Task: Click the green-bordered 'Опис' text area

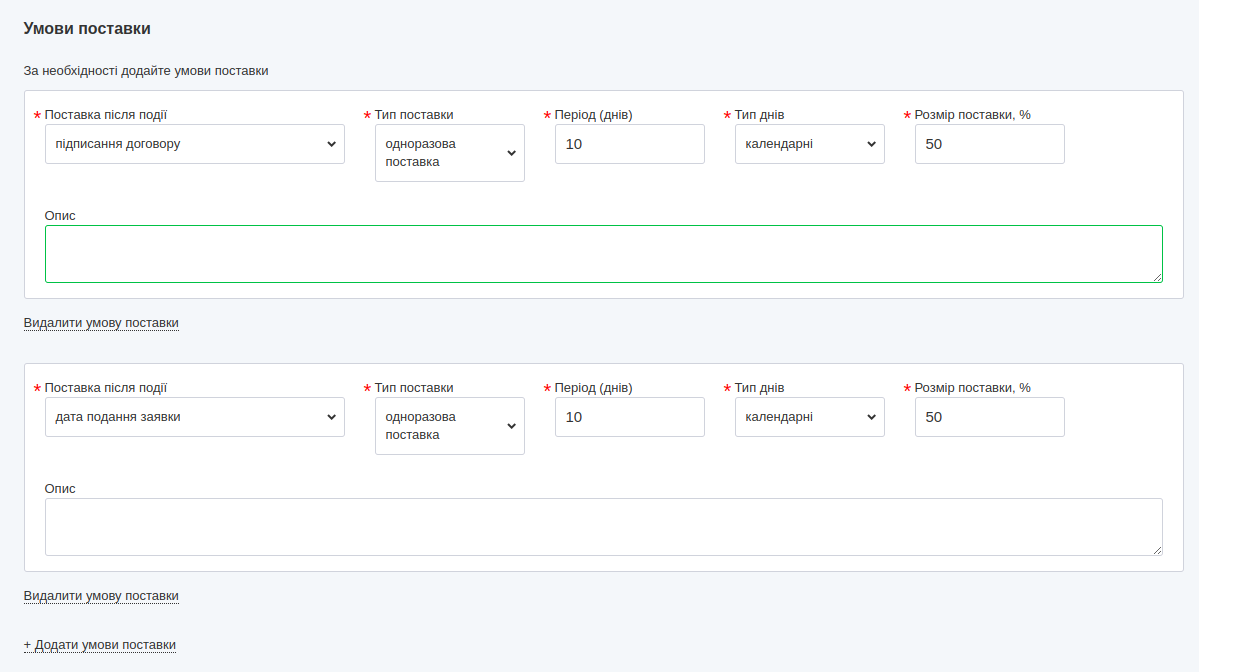Action: coord(603,254)
